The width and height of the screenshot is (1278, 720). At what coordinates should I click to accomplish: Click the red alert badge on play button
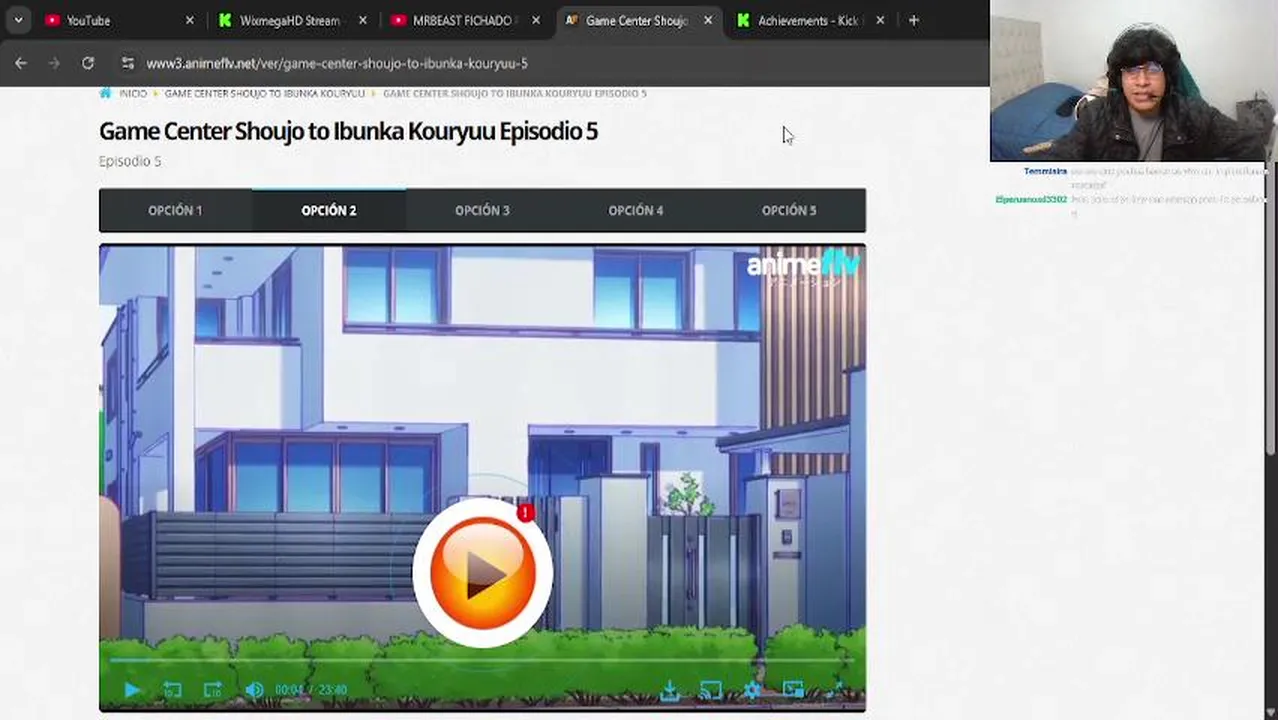[526, 513]
